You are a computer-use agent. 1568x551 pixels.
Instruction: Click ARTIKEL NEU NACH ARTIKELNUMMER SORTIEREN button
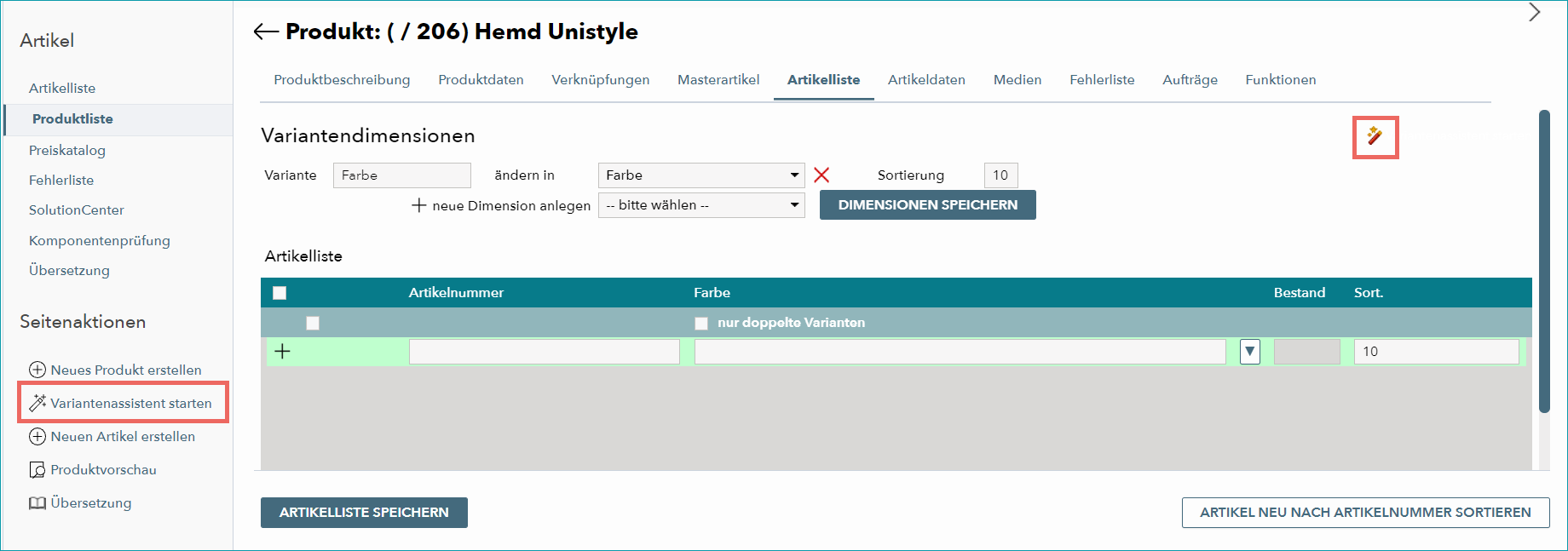point(1365,513)
